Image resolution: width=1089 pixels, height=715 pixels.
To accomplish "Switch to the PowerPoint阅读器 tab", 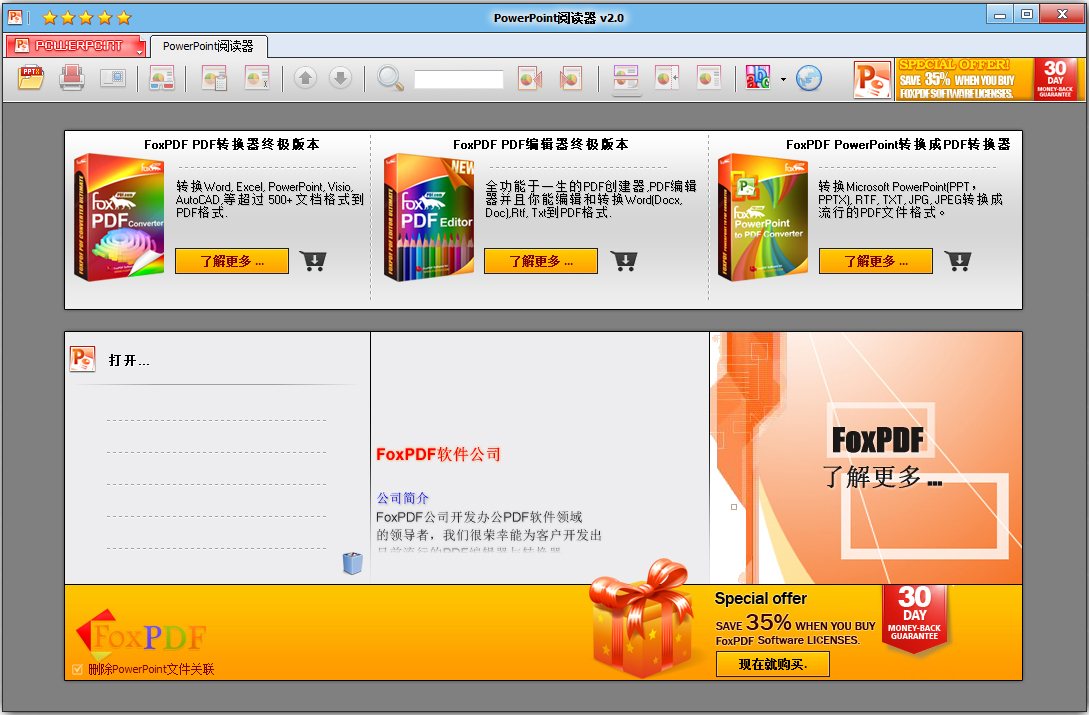I will point(208,46).
